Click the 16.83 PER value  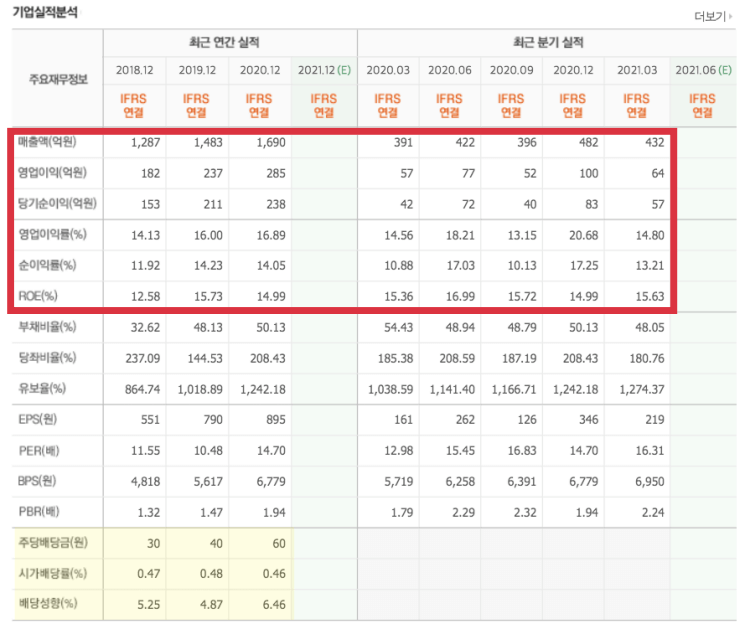coord(522,451)
